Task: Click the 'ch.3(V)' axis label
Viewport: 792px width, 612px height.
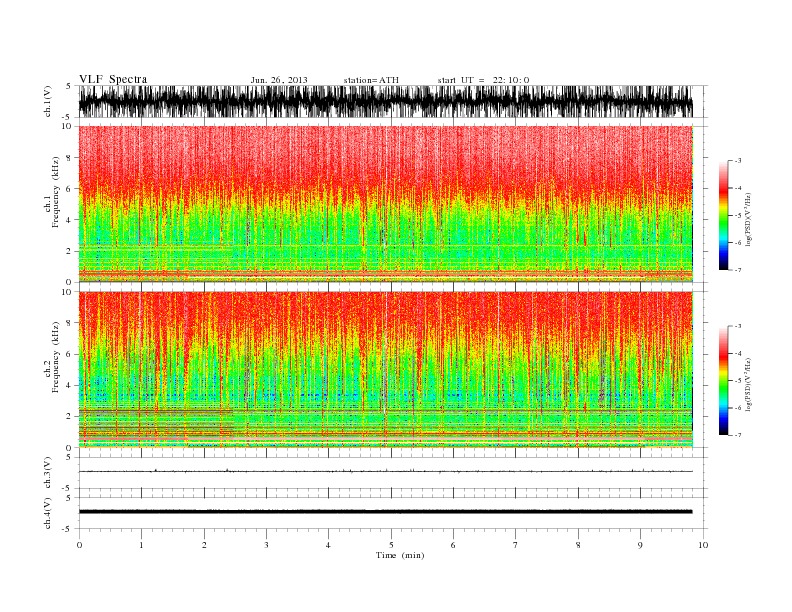Action: pos(48,473)
